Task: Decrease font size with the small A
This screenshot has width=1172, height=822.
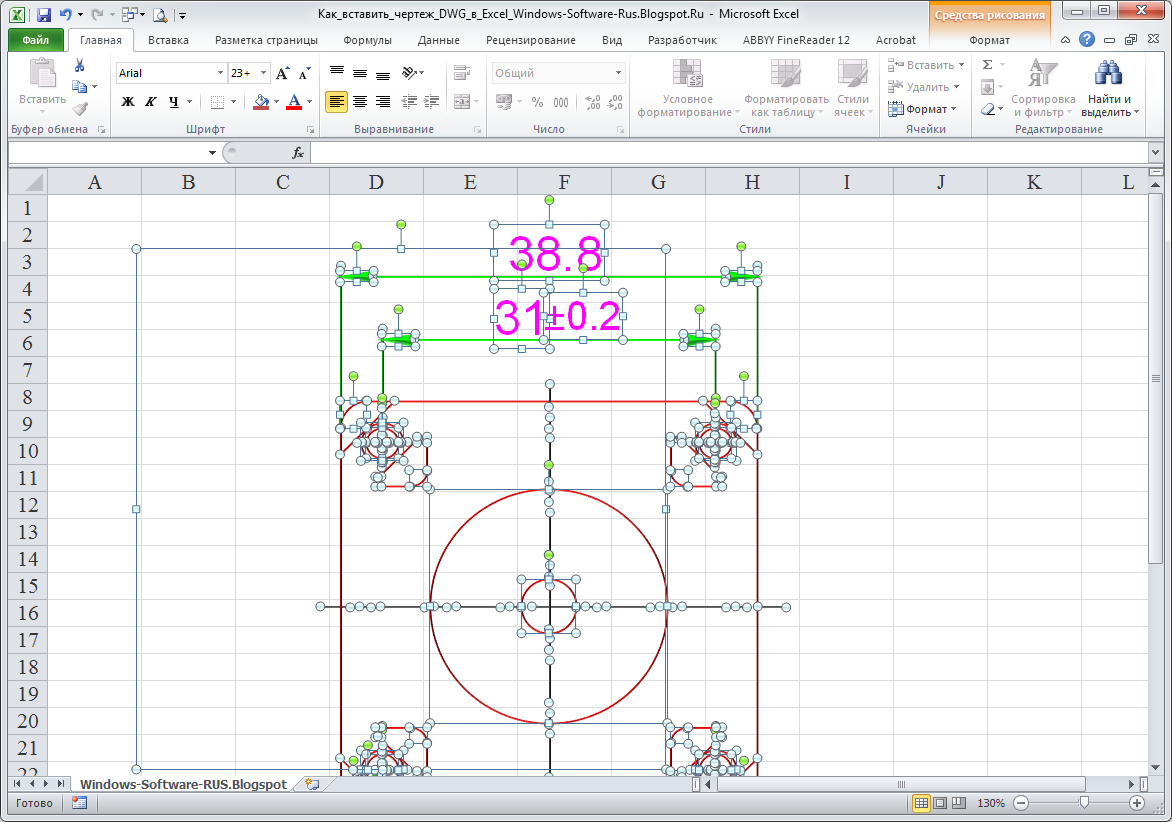Action: (304, 72)
